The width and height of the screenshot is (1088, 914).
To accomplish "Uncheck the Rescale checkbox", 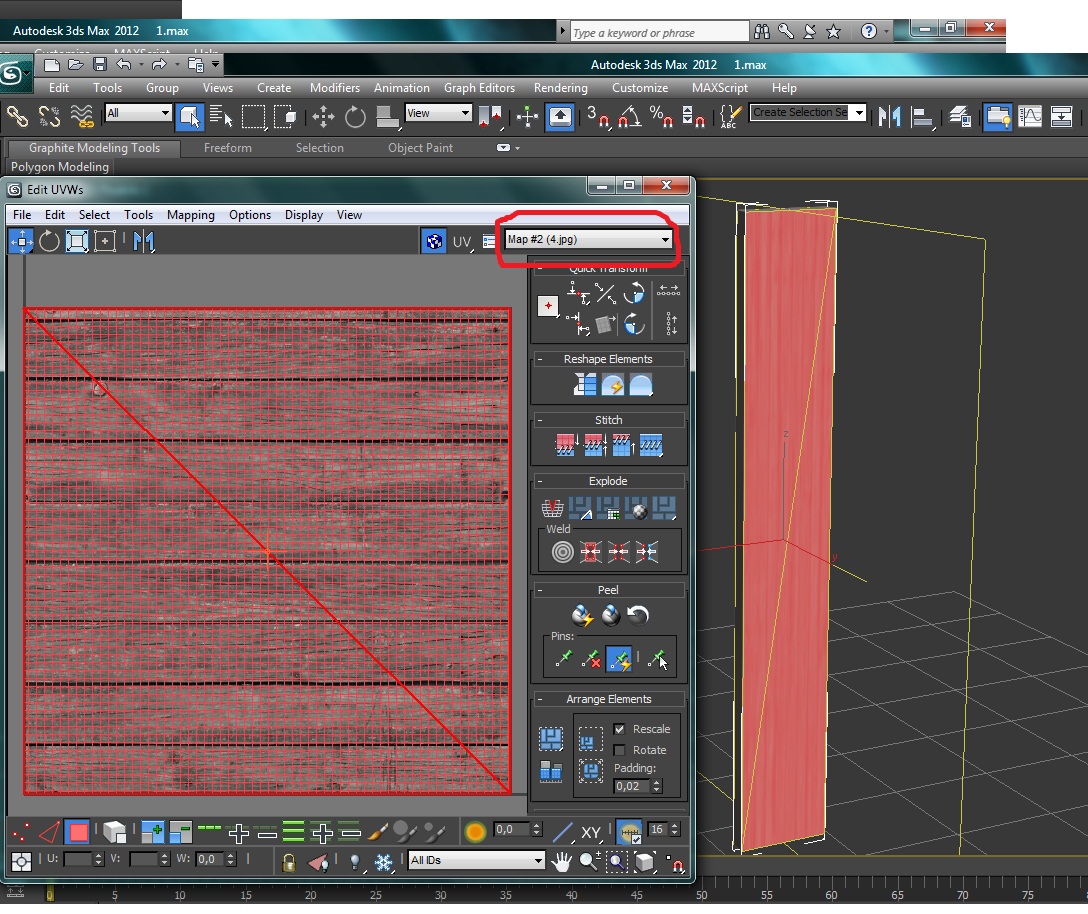I will coord(619,729).
